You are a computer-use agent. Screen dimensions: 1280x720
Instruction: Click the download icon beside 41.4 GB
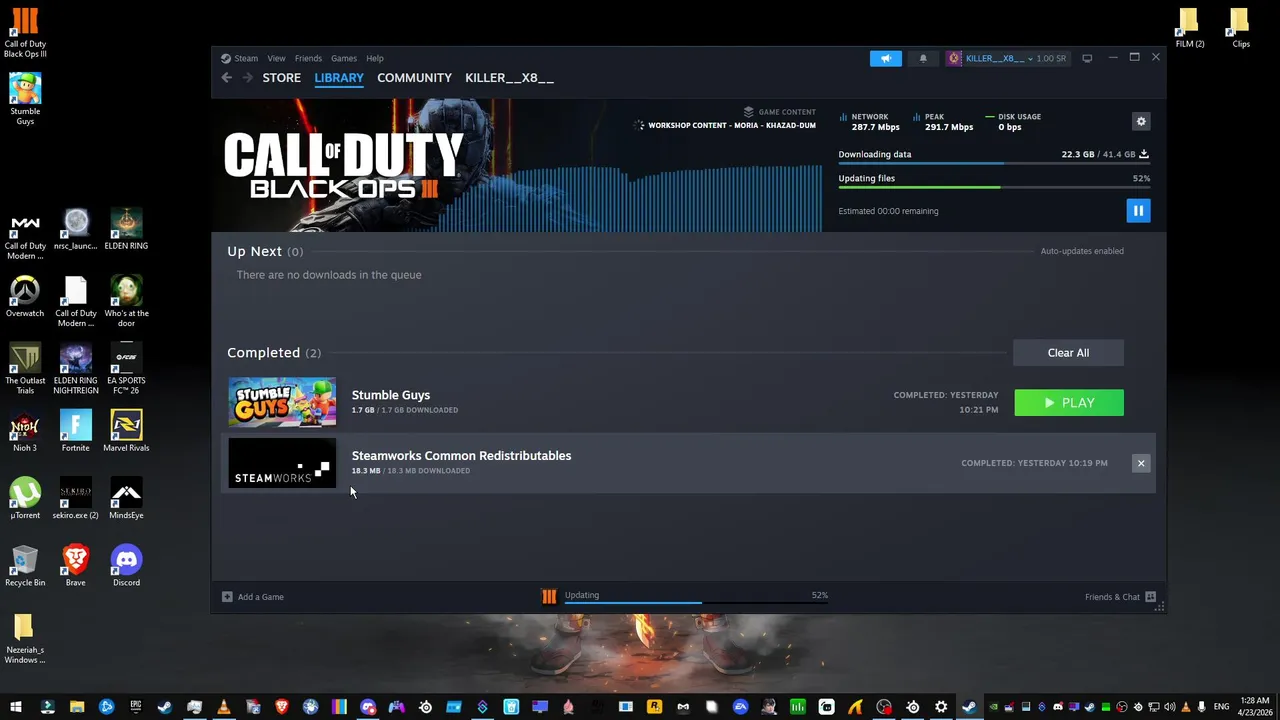tap(1144, 154)
